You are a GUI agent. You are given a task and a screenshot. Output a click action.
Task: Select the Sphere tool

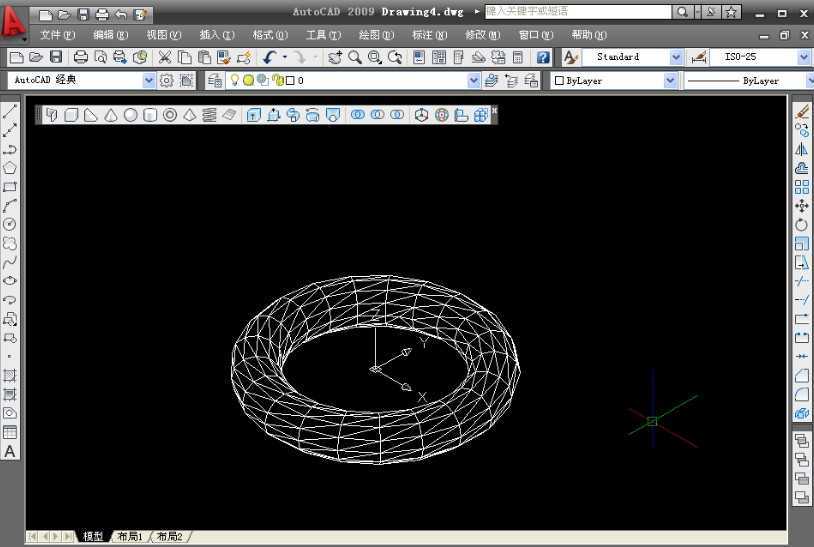coord(130,115)
